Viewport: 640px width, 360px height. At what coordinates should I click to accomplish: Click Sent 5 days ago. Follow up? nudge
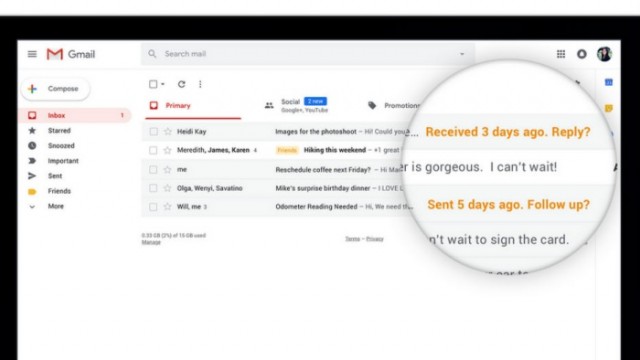point(509,204)
